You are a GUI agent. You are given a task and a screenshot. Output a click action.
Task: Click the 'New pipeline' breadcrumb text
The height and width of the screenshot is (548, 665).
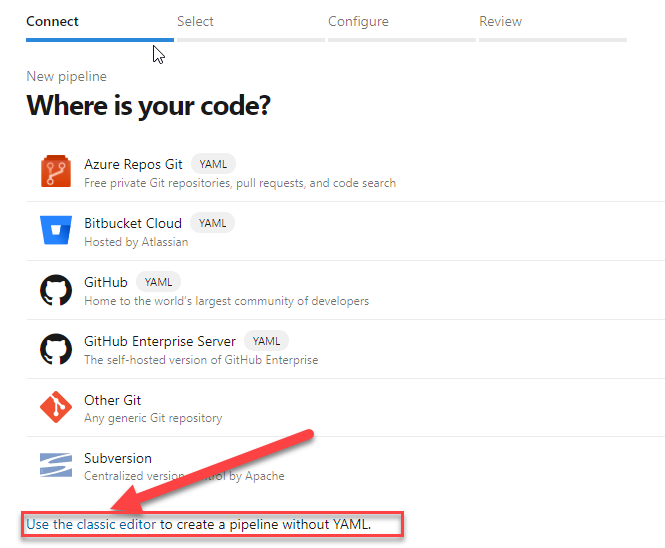67,76
